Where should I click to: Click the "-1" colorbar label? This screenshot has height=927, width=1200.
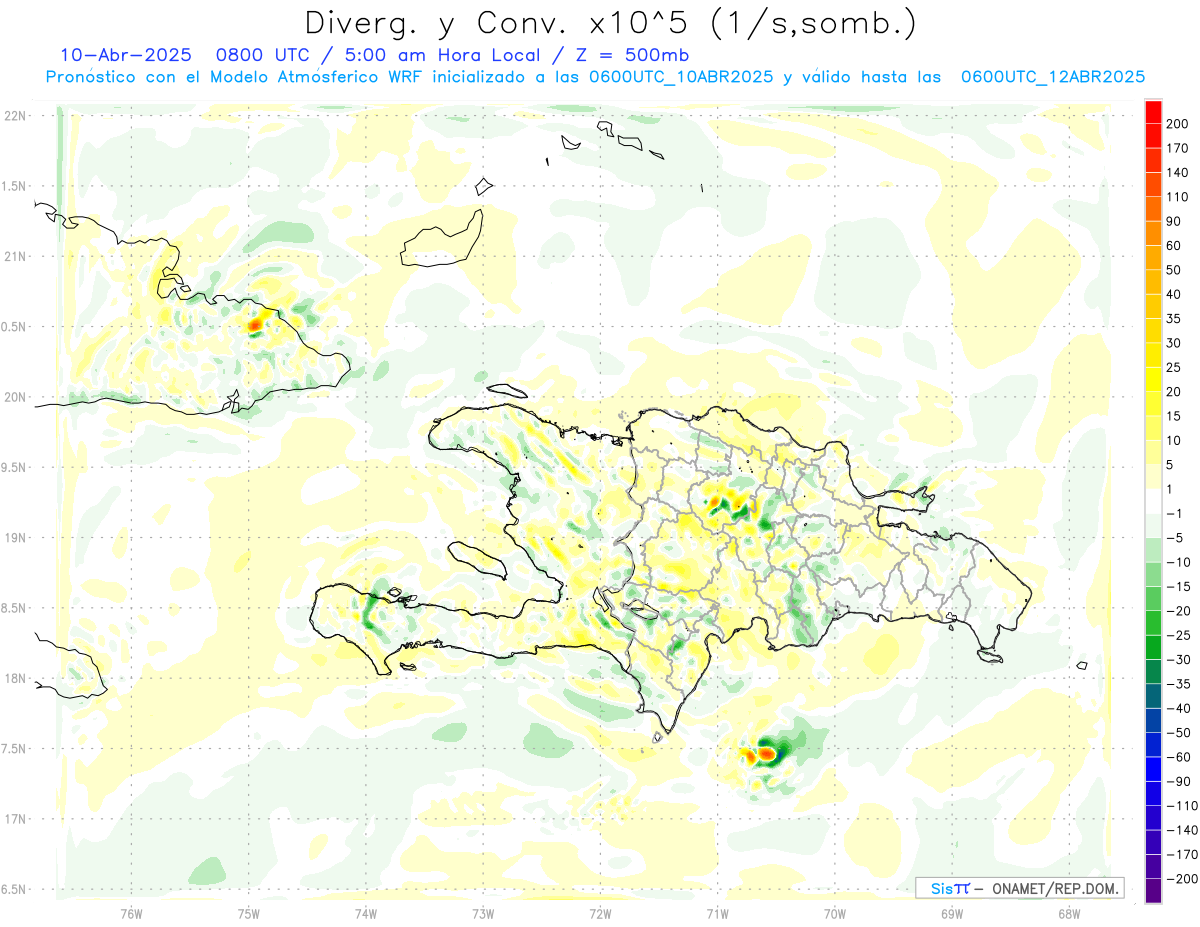(x=1175, y=514)
